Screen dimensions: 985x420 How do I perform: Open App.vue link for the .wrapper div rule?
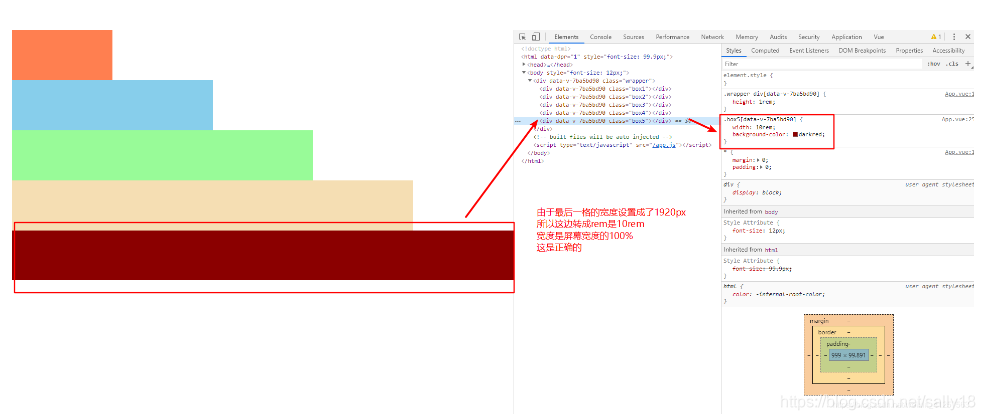pyautogui.click(x=959, y=94)
